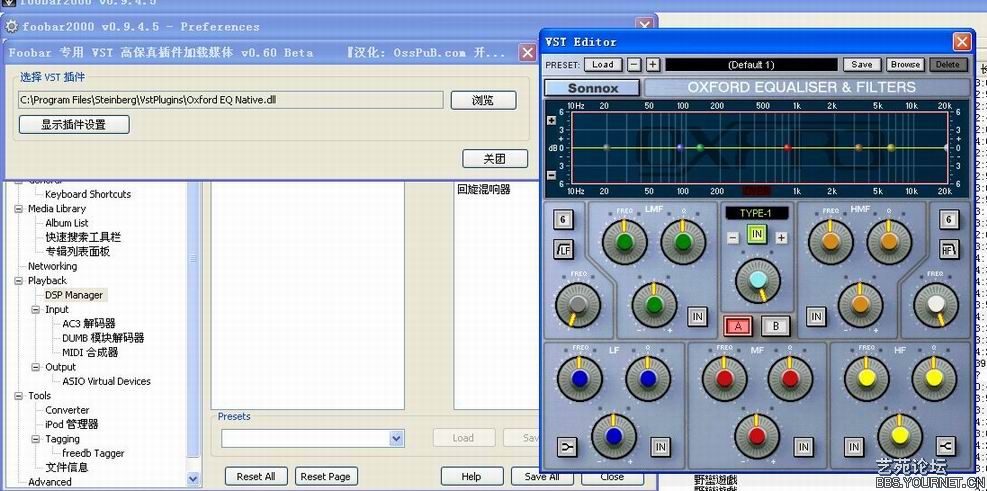Viewport: 987px width, 491px height.
Task: Toggle the LF band IN button
Action: tap(660, 447)
